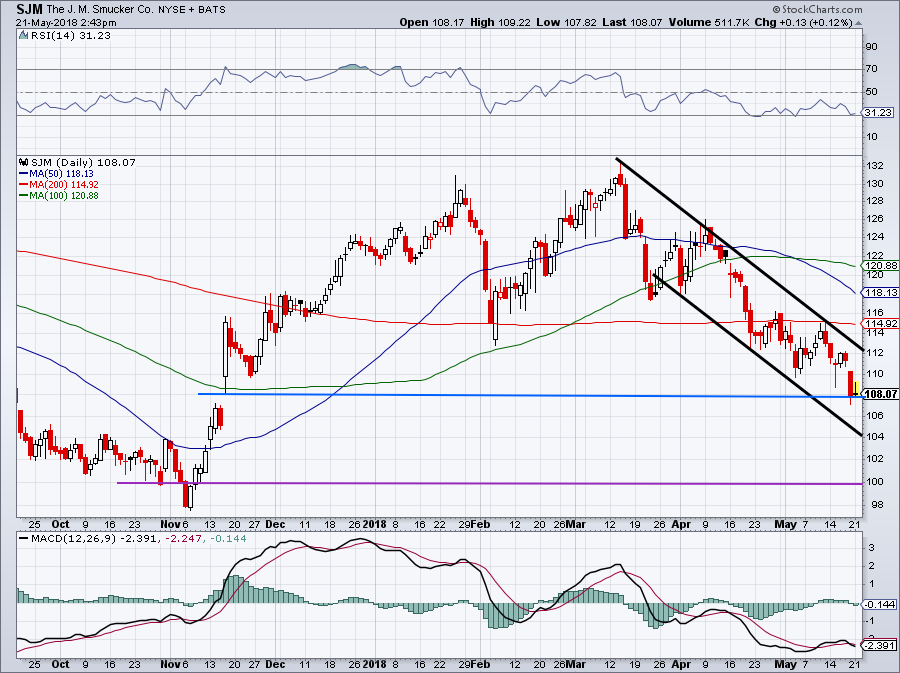Image resolution: width=900 pixels, height=673 pixels.
Task: Click the Chg +0.13 (+0.12%) value
Action: click(x=804, y=22)
